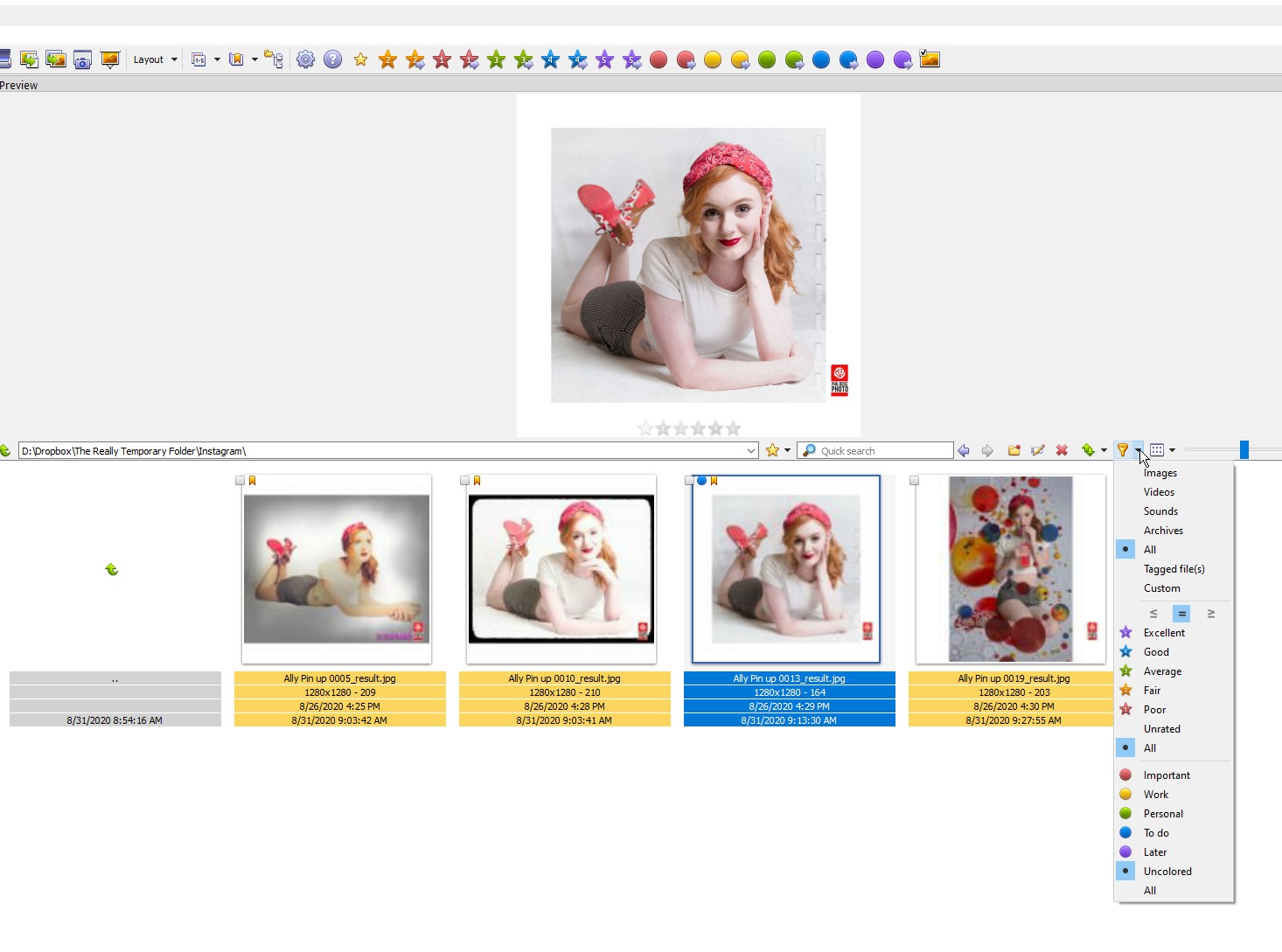Go back with the blue left arrow
Image resolution: width=1282 pixels, height=952 pixels.
coord(964,450)
